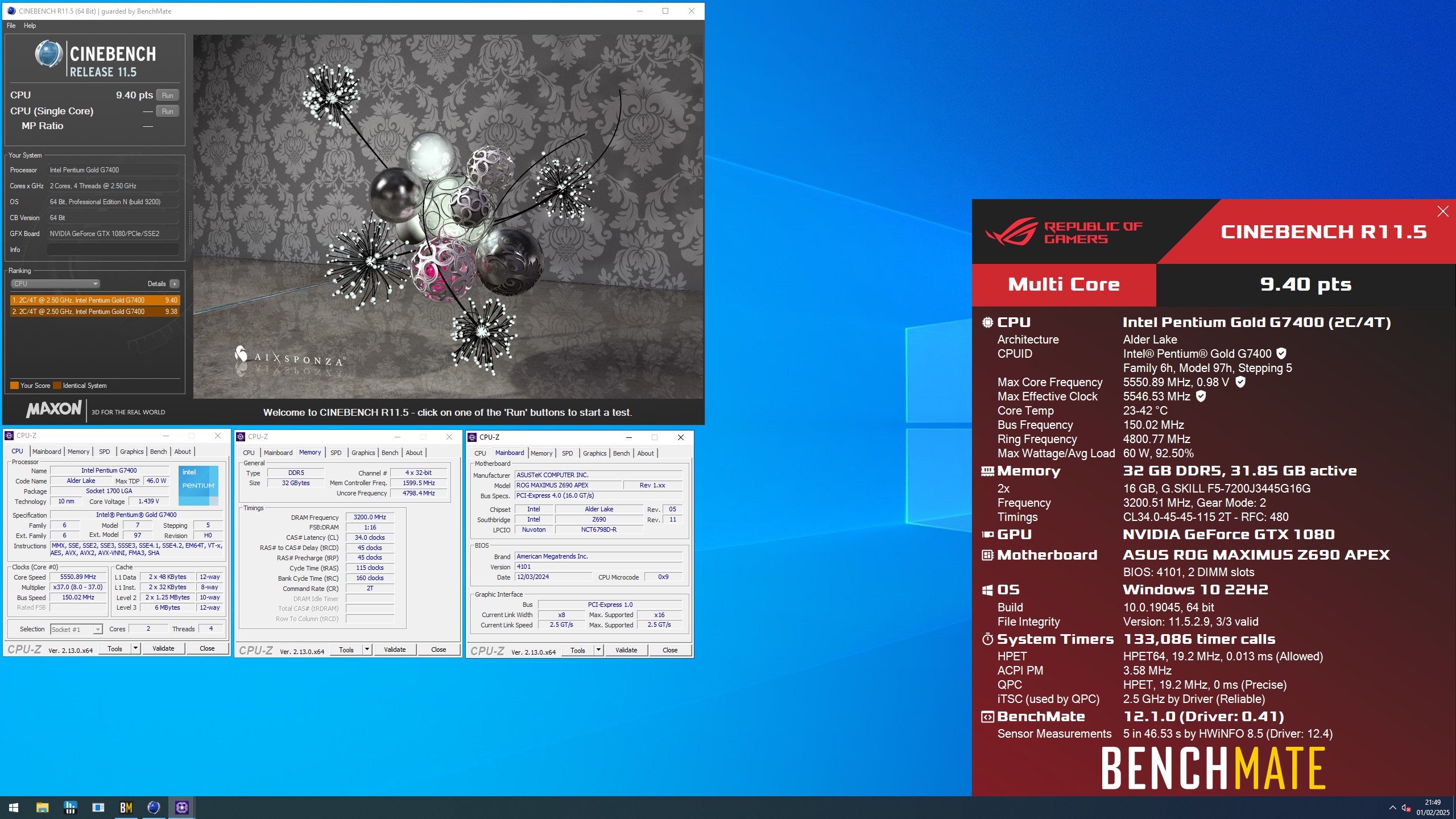
Task: Switch to Cinebench via taskbar icon
Action: tap(154, 808)
